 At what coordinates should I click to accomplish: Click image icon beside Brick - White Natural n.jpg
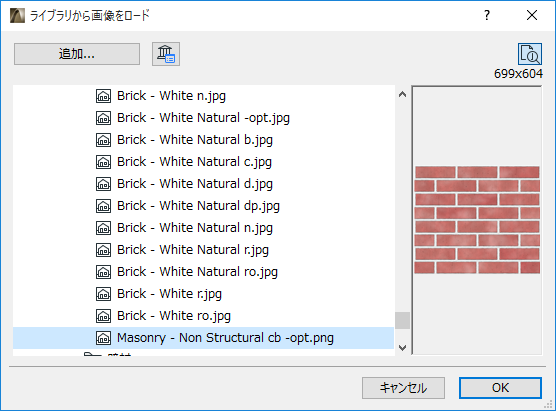[x=103, y=228]
